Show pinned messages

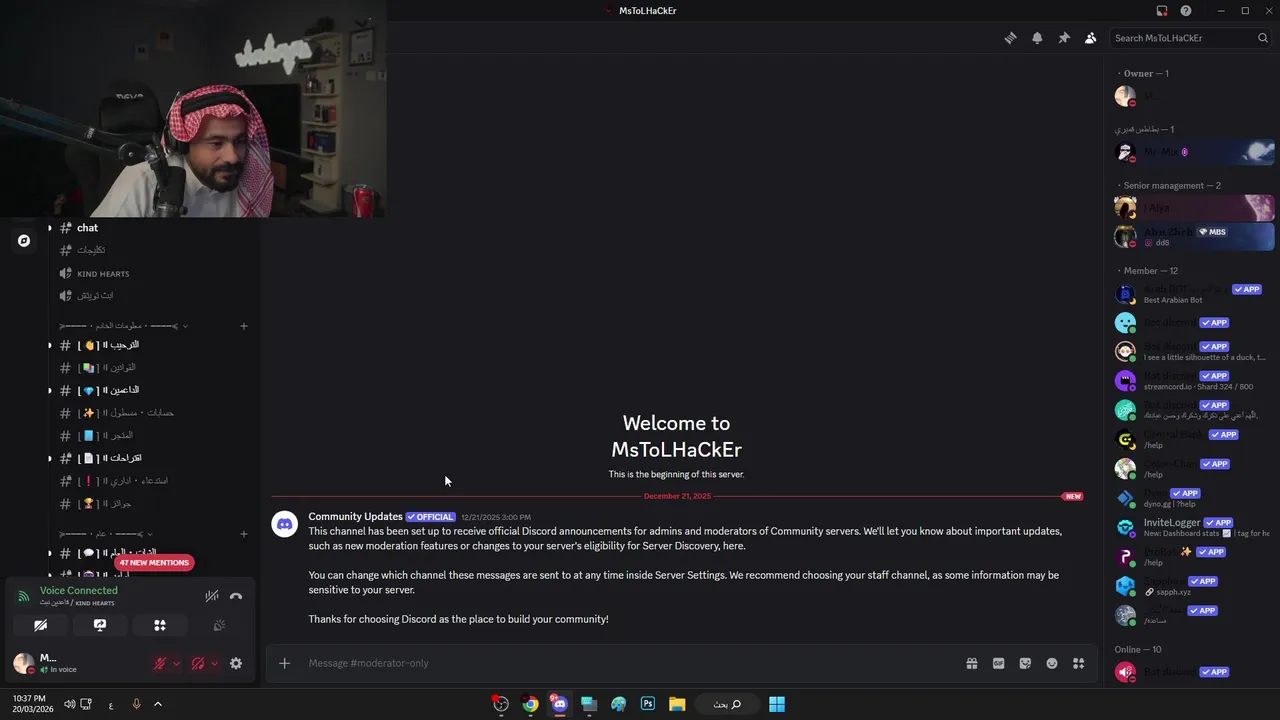click(1064, 38)
